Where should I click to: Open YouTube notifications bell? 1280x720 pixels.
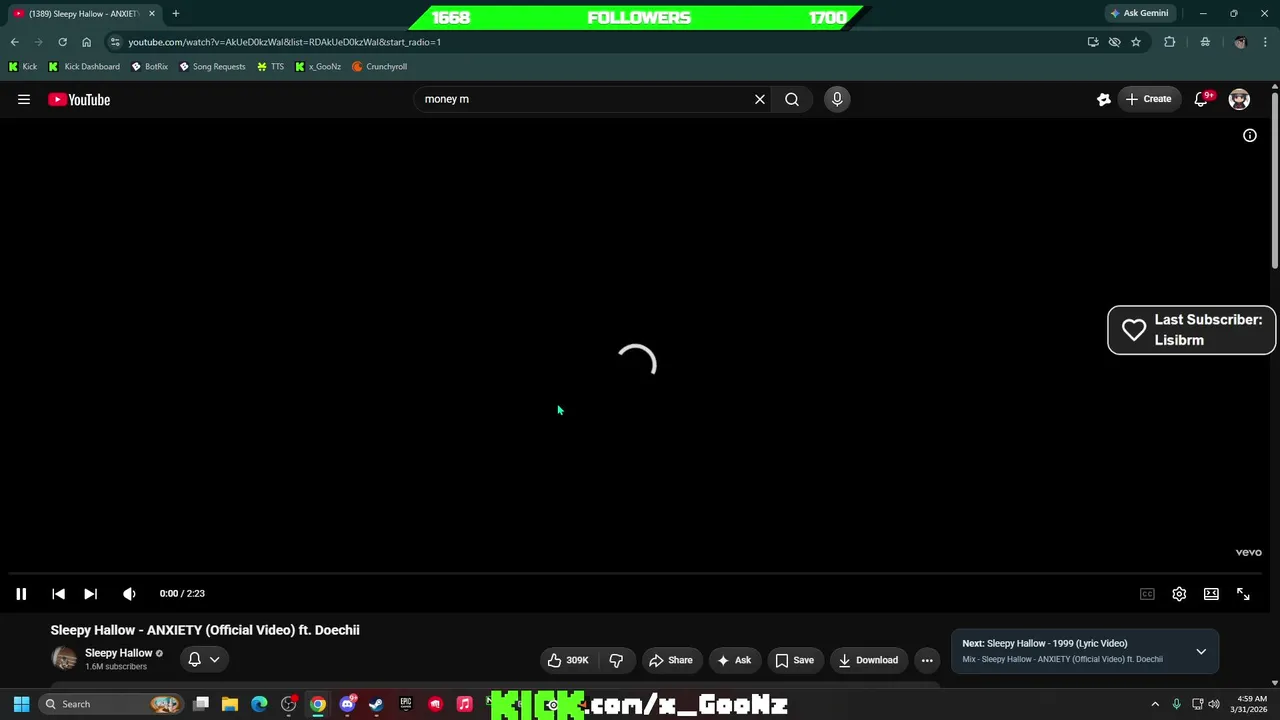1202,99
